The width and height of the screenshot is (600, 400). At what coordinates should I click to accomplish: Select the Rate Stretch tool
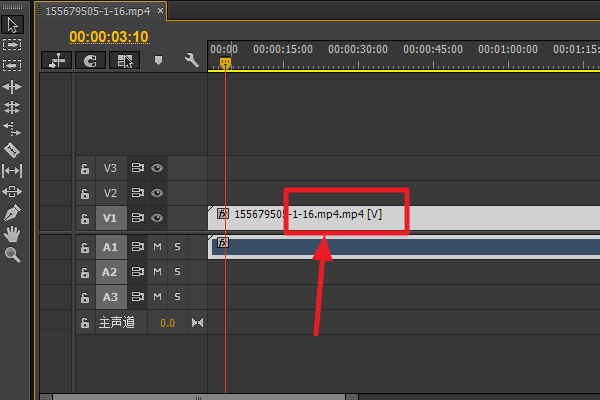click(x=12, y=129)
